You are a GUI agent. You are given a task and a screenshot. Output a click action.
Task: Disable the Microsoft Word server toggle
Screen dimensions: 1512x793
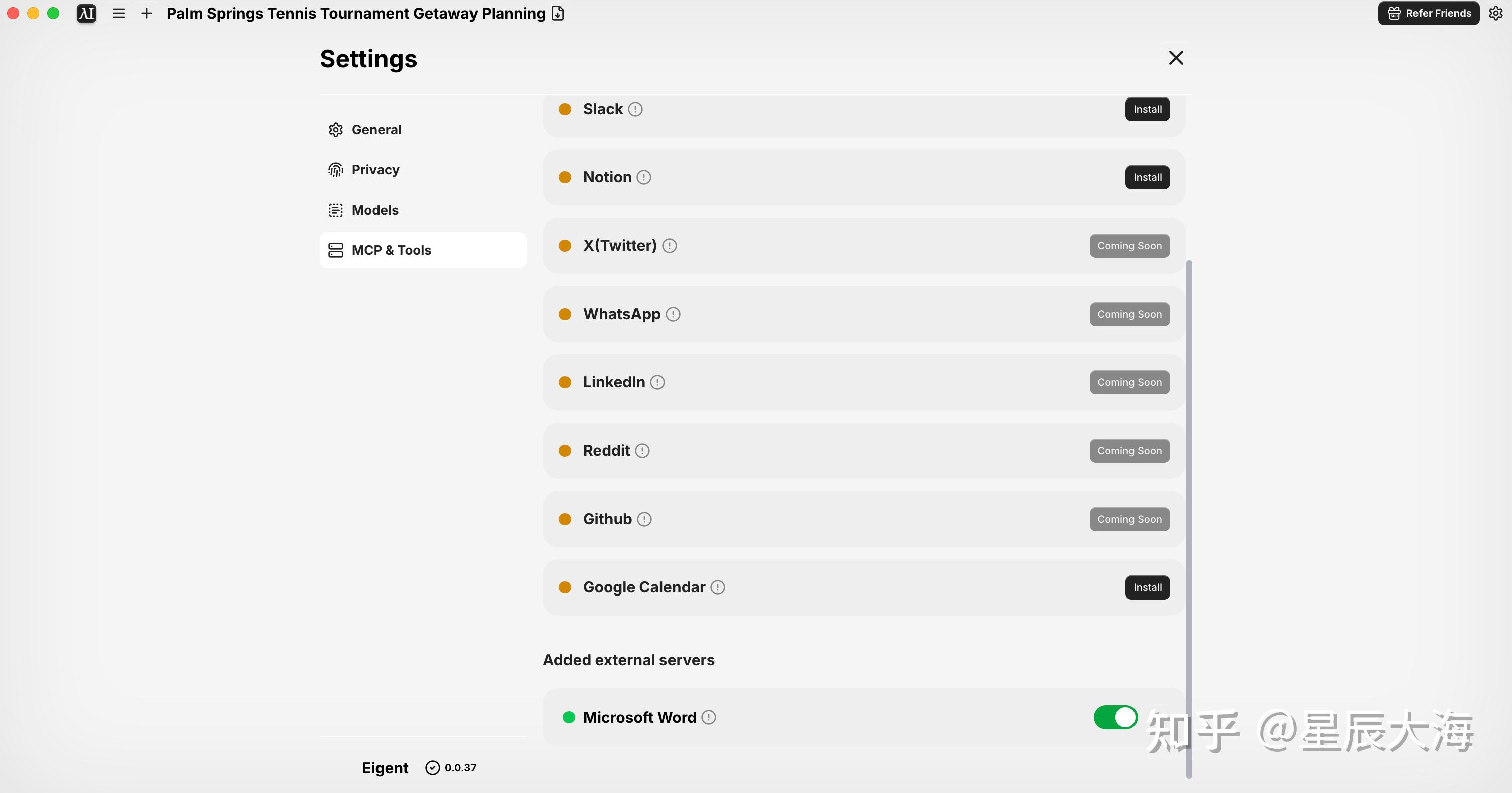point(1115,717)
